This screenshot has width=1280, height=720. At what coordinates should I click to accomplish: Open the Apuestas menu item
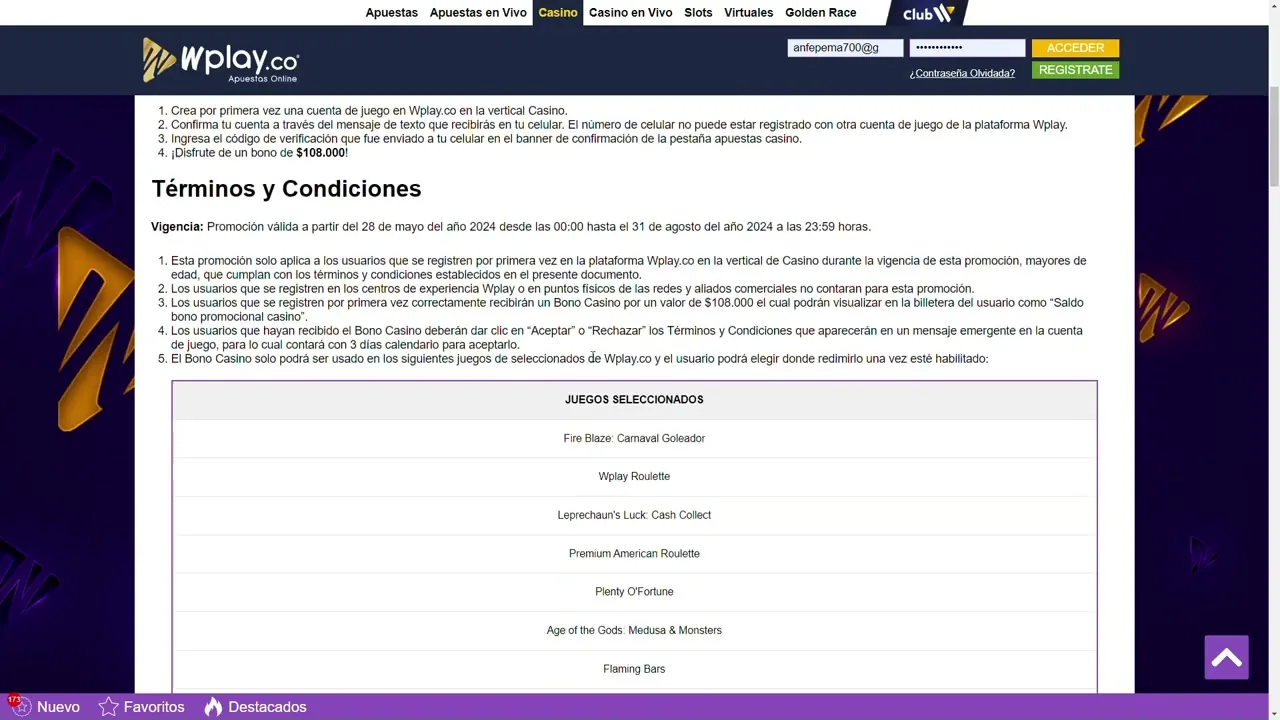tap(392, 13)
